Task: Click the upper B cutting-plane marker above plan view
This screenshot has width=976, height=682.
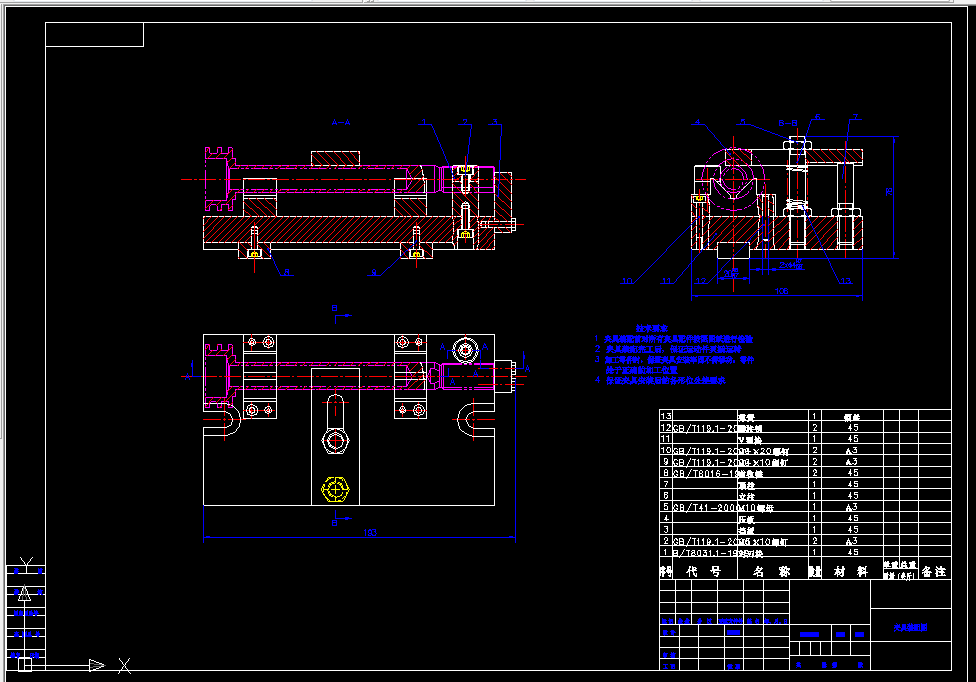Action: [335, 308]
